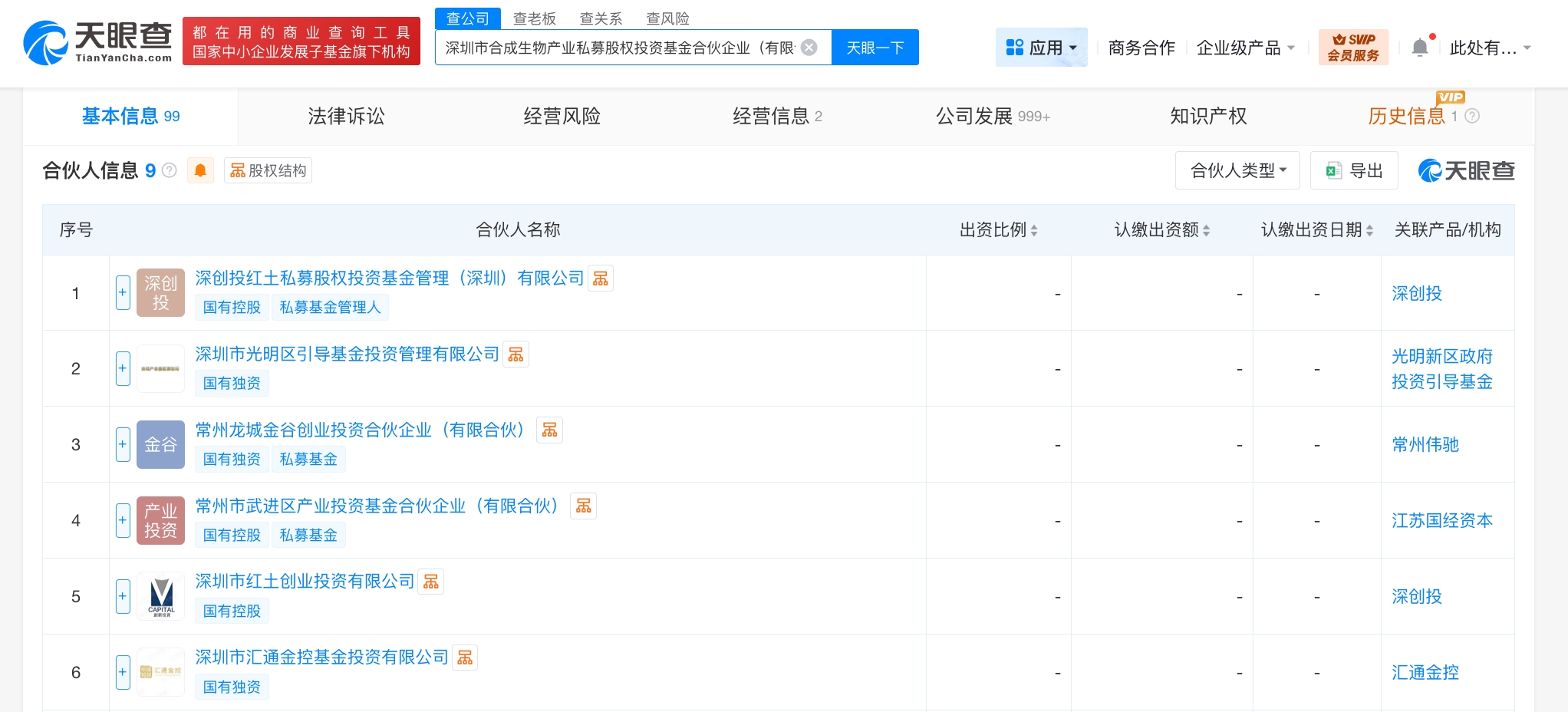This screenshot has width=1568, height=712.
Task: Click the 天眼一下 search button
Action: tap(875, 48)
